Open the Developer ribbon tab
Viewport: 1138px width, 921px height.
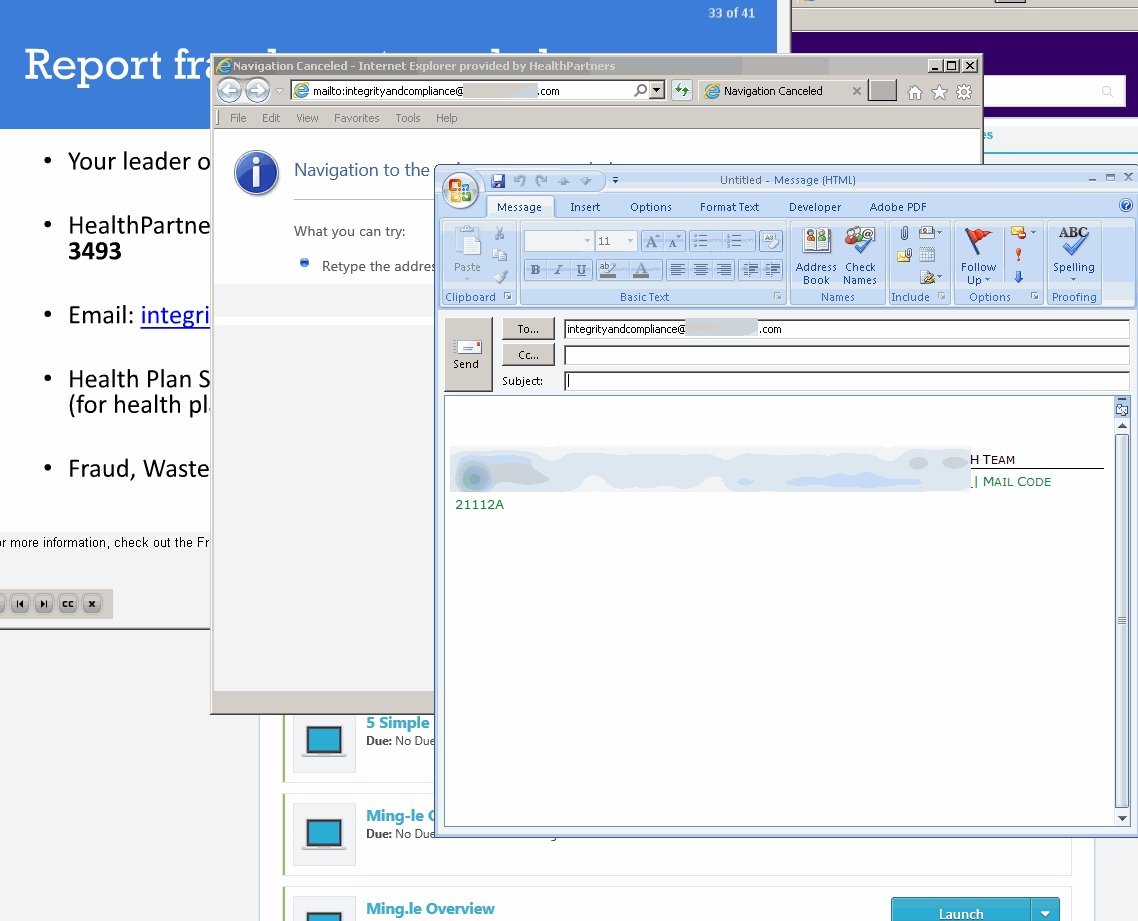(x=815, y=207)
